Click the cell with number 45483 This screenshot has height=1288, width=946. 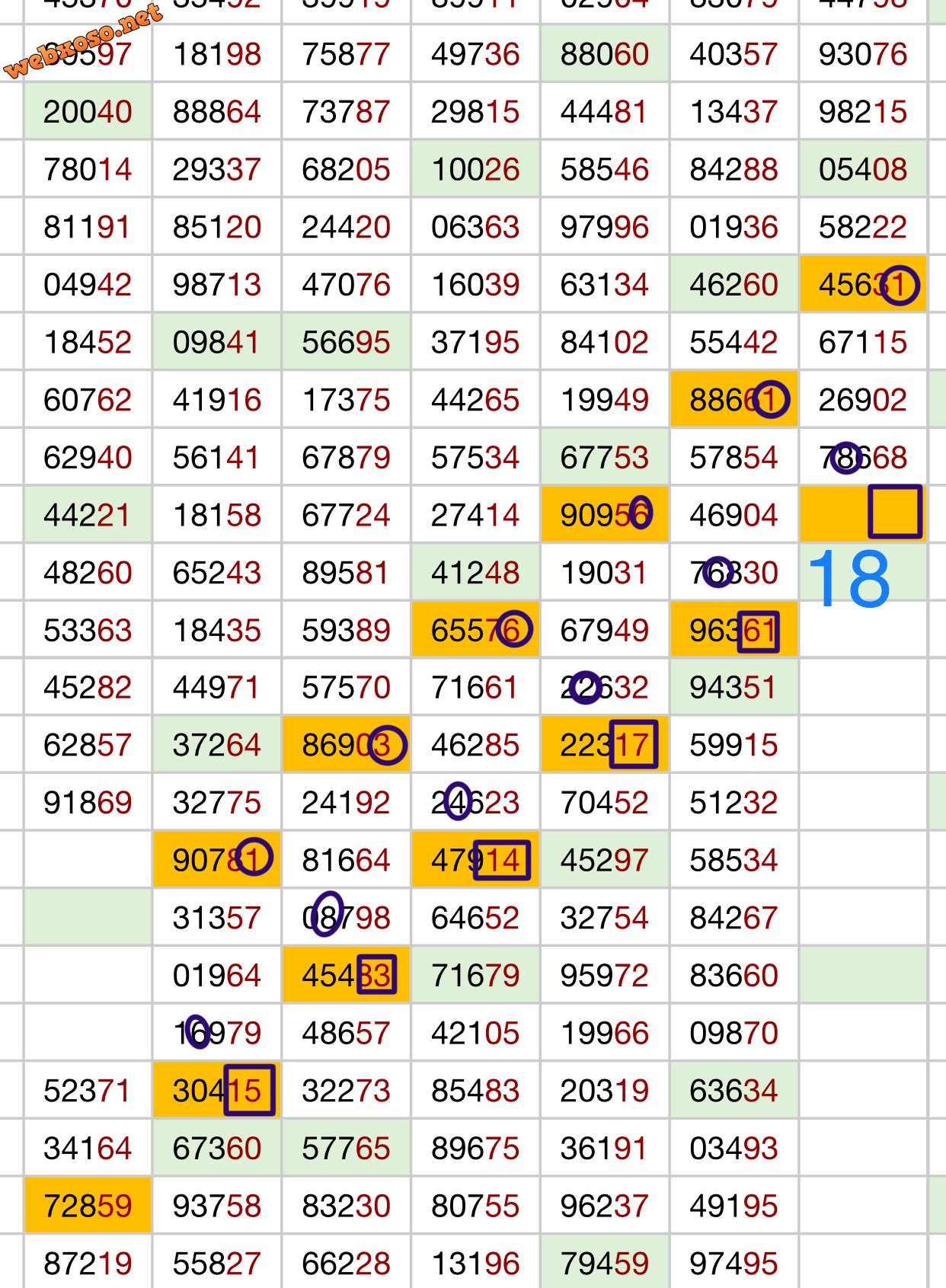(346, 976)
